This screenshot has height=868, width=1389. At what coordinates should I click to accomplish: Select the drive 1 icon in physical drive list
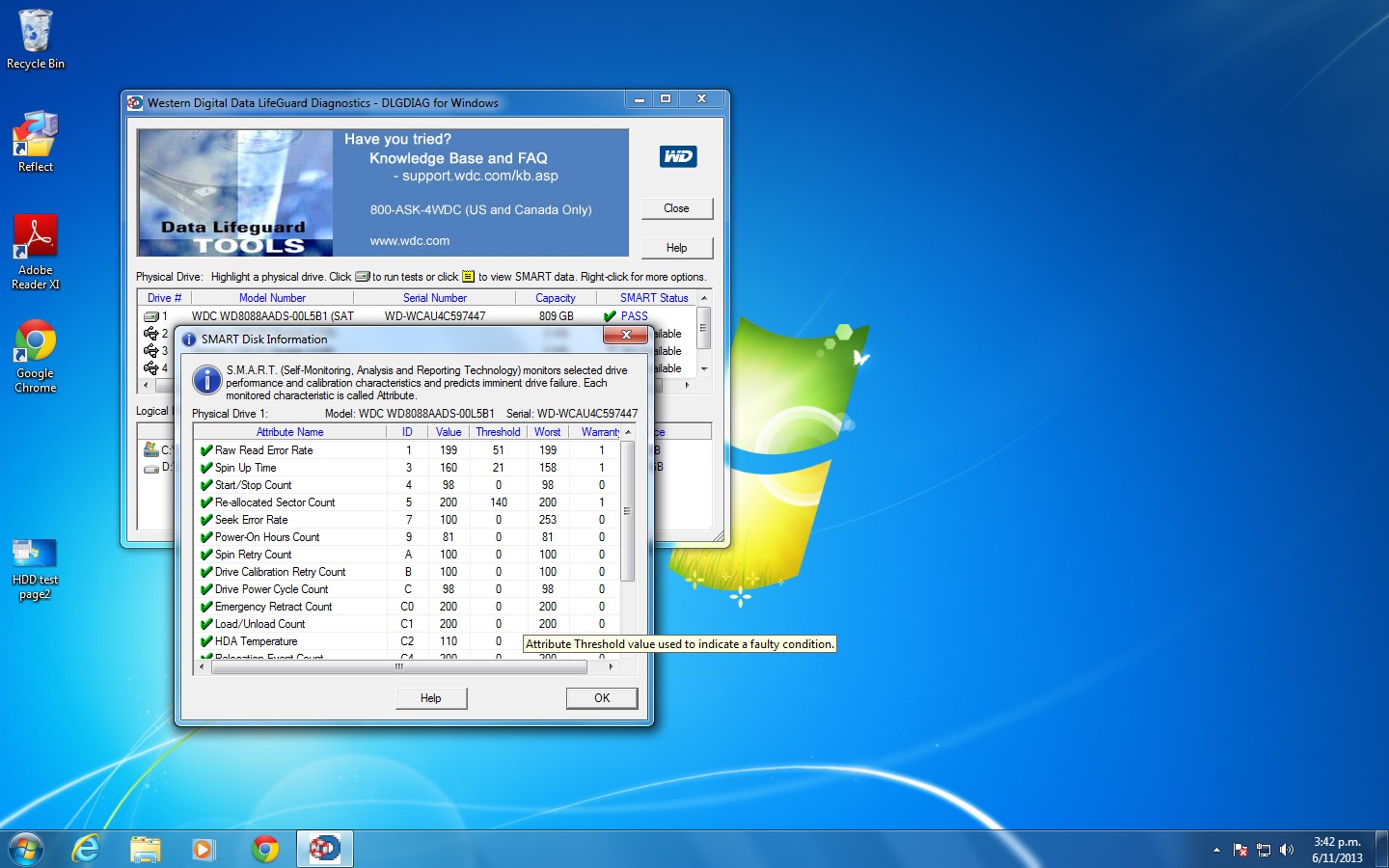[x=150, y=316]
